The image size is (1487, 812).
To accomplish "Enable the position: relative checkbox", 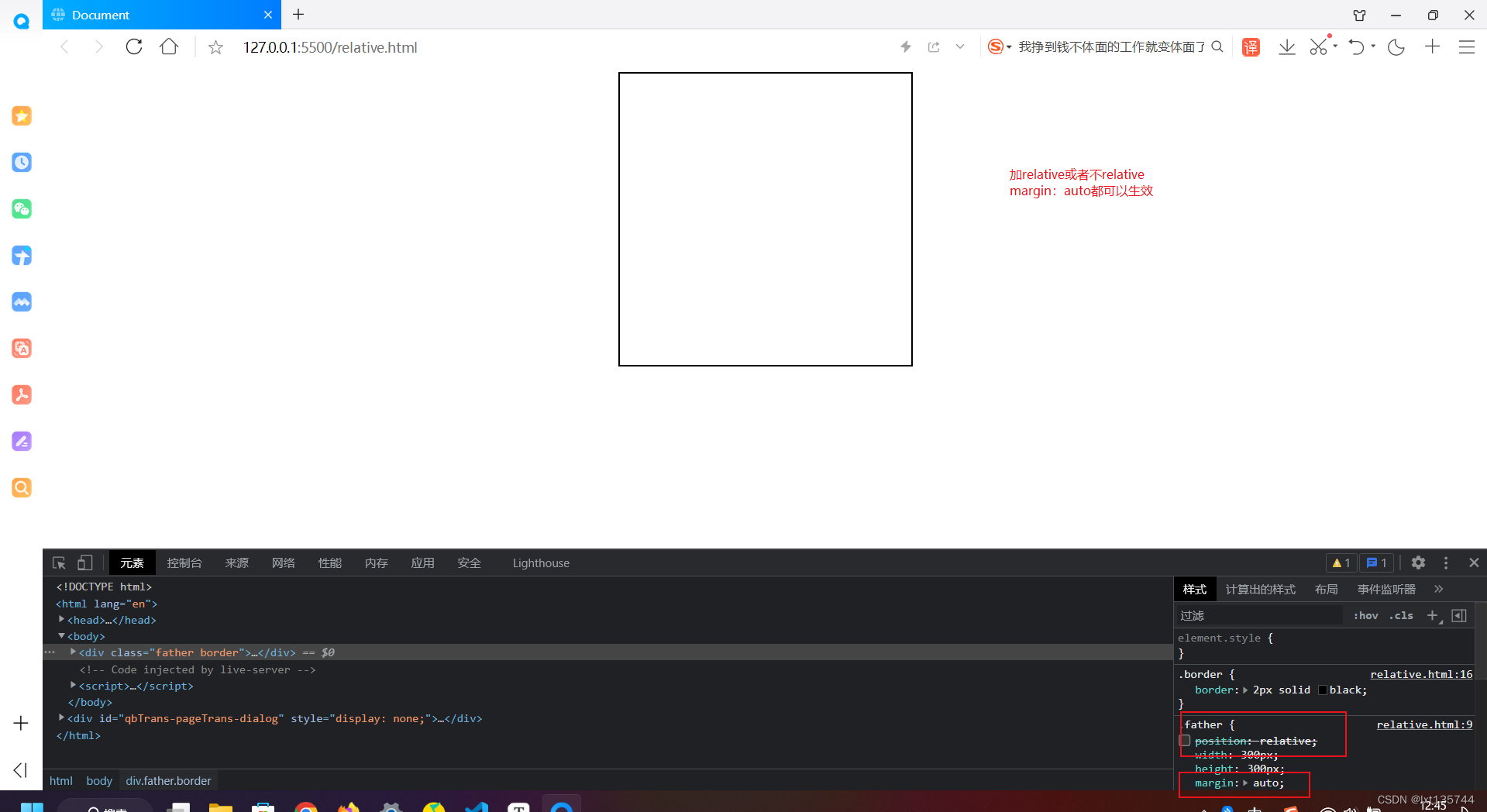I will click(x=1185, y=741).
